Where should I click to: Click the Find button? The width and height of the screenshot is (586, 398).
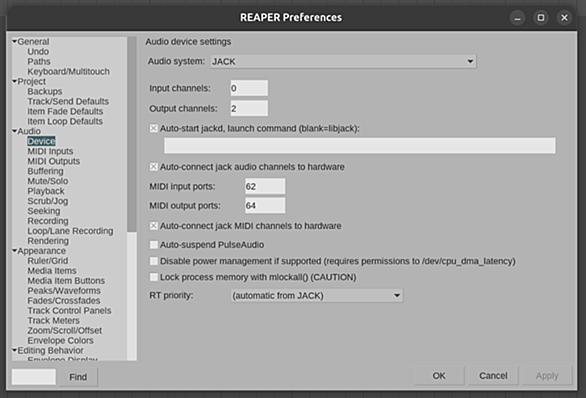tap(78, 377)
